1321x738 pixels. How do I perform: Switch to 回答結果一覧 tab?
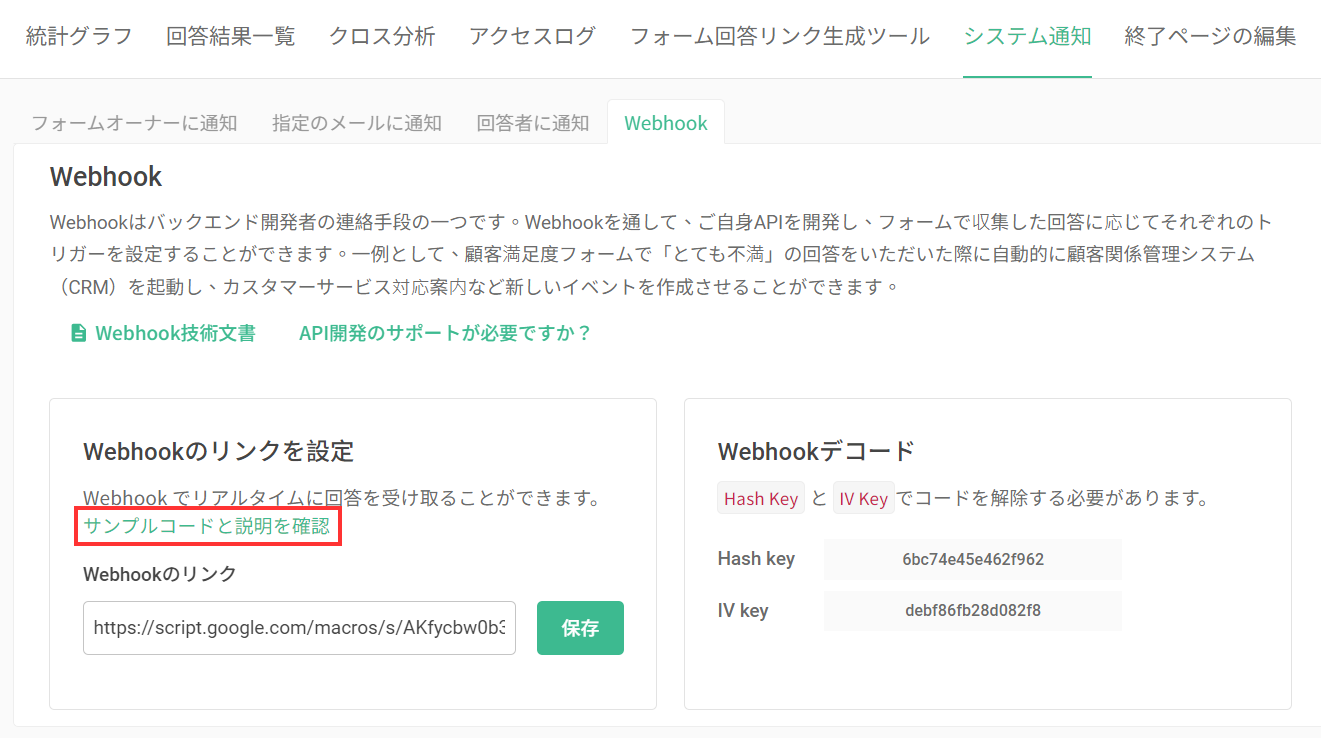(x=231, y=37)
